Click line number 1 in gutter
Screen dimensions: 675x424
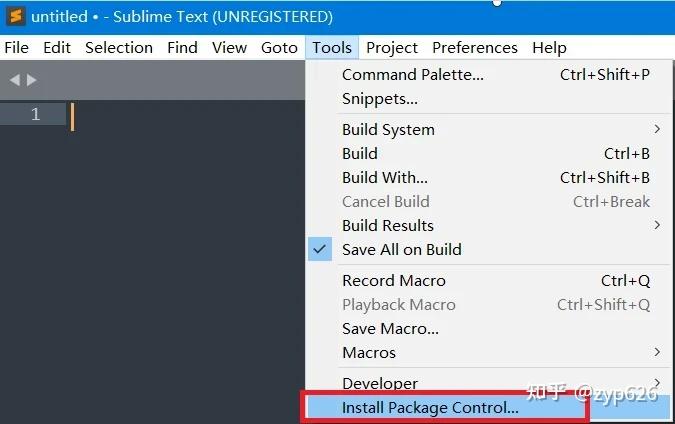point(35,114)
